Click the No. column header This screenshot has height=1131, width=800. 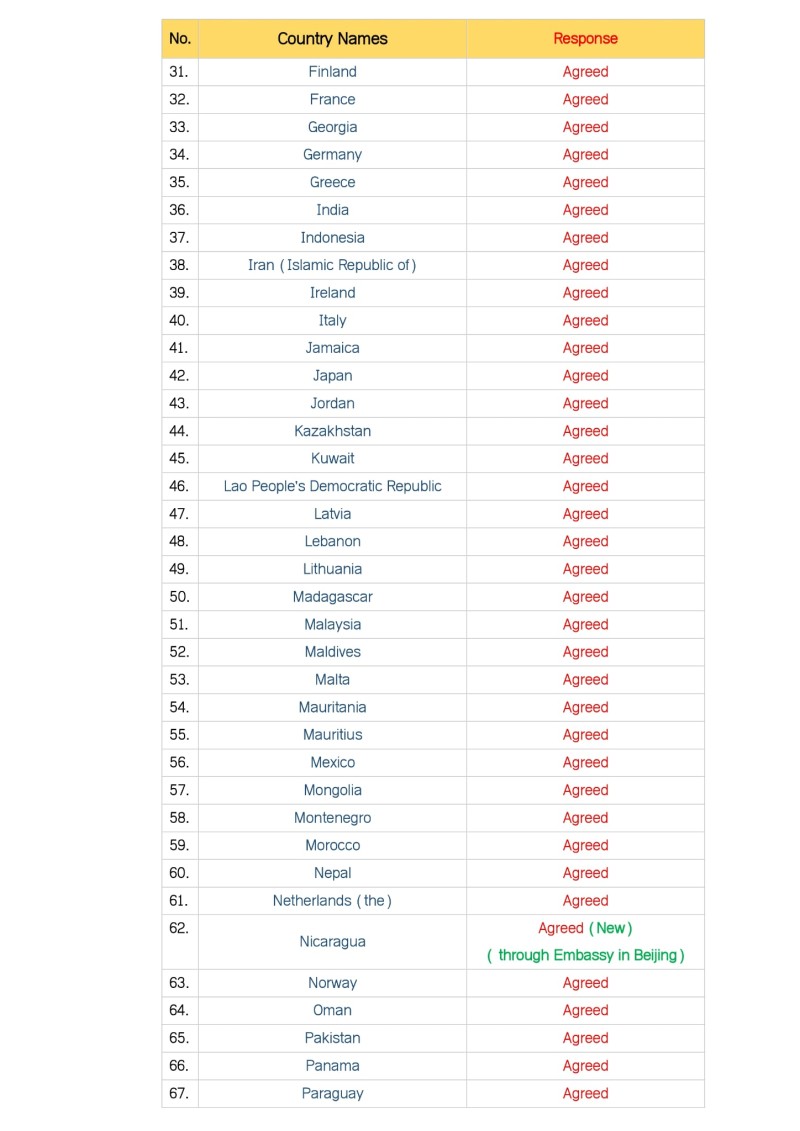tap(180, 38)
